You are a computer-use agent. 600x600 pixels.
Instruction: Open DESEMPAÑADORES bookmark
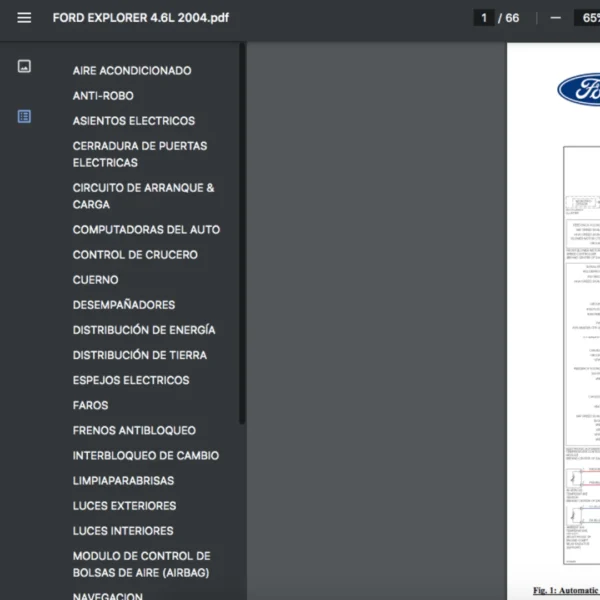[x=124, y=305]
